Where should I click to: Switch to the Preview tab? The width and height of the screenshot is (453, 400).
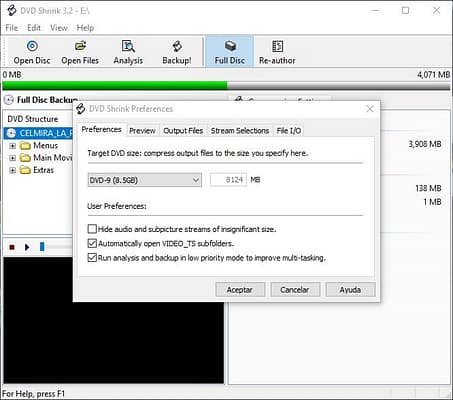[142, 131]
